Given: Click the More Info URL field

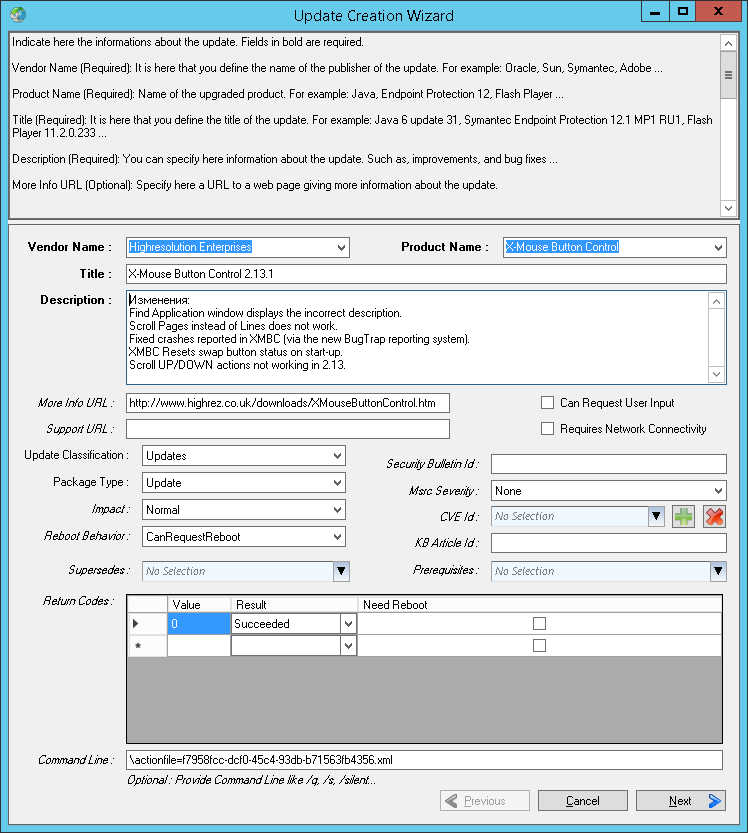Looking at the screenshot, I should point(288,403).
